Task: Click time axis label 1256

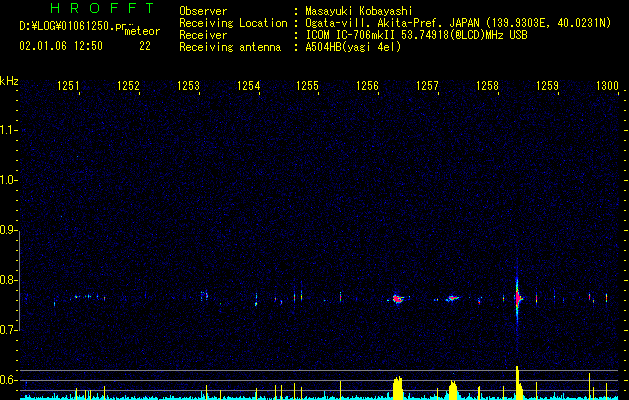Action: pos(367,85)
